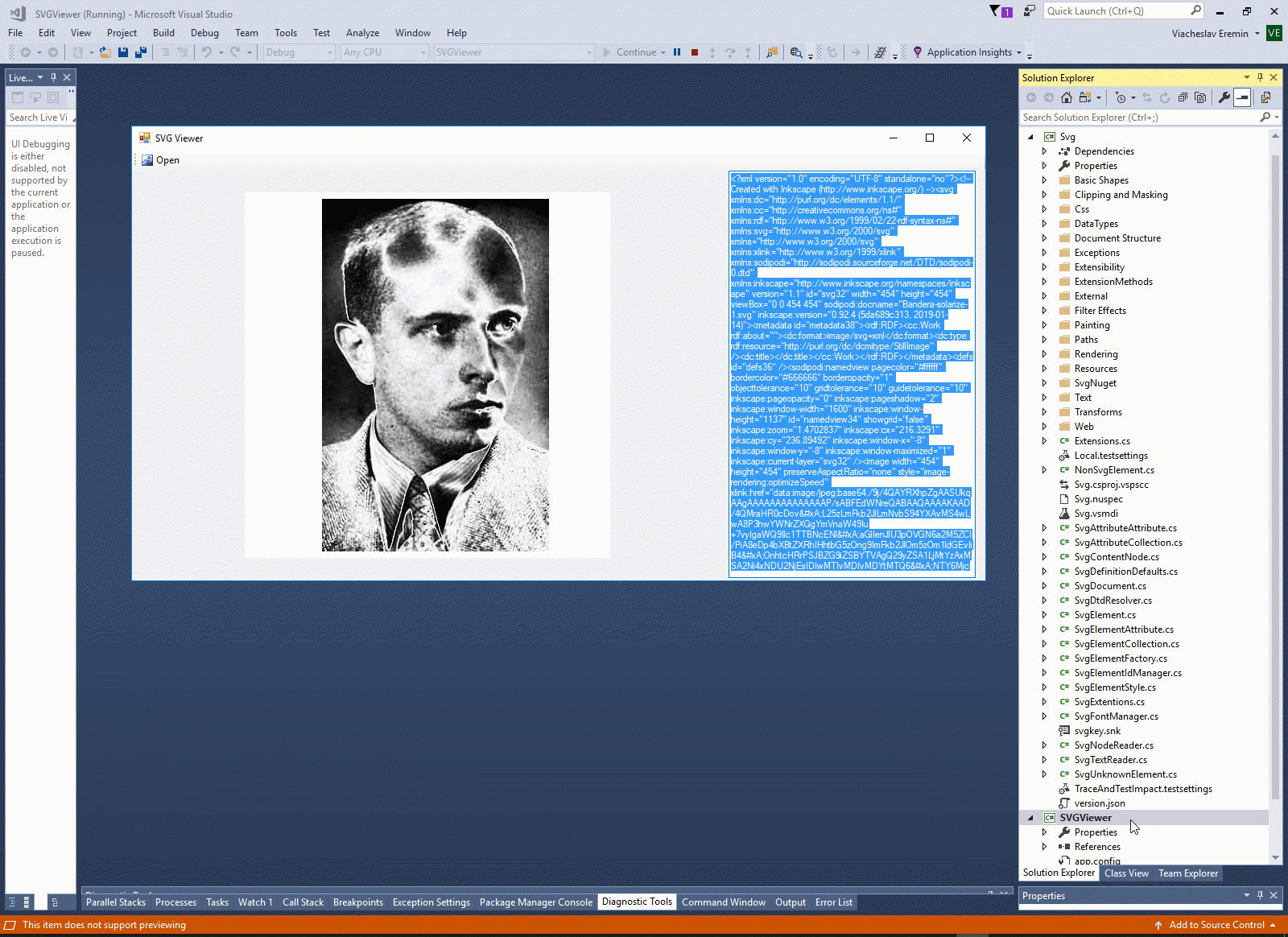The height and width of the screenshot is (937, 1288).
Task: Open the Tools menu
Action: point(286,33)
